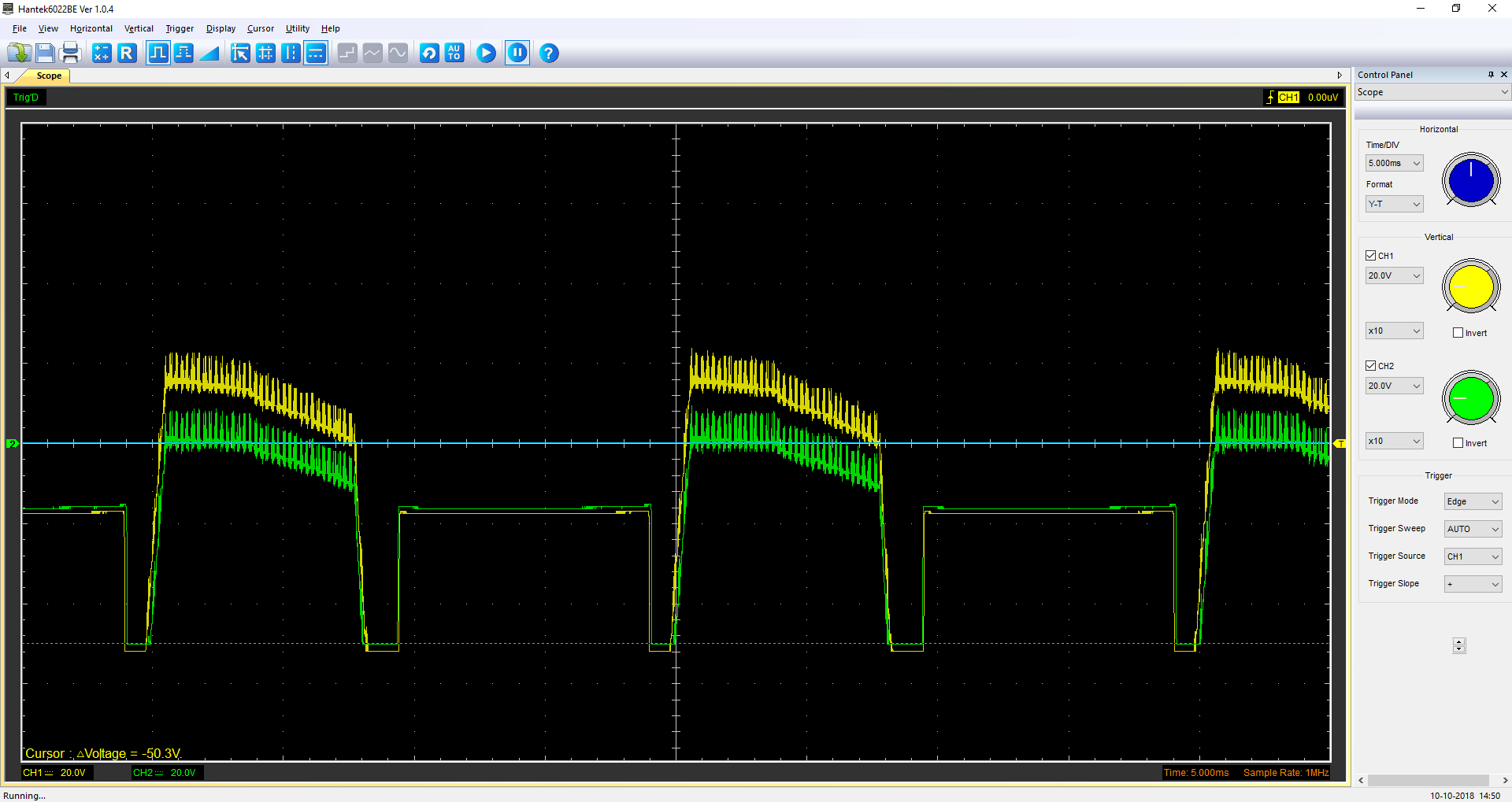The width and height of the screenshot is (1512, 802).
Task: Click the Print icon in toolbar
Action: [x=71, y=54]
